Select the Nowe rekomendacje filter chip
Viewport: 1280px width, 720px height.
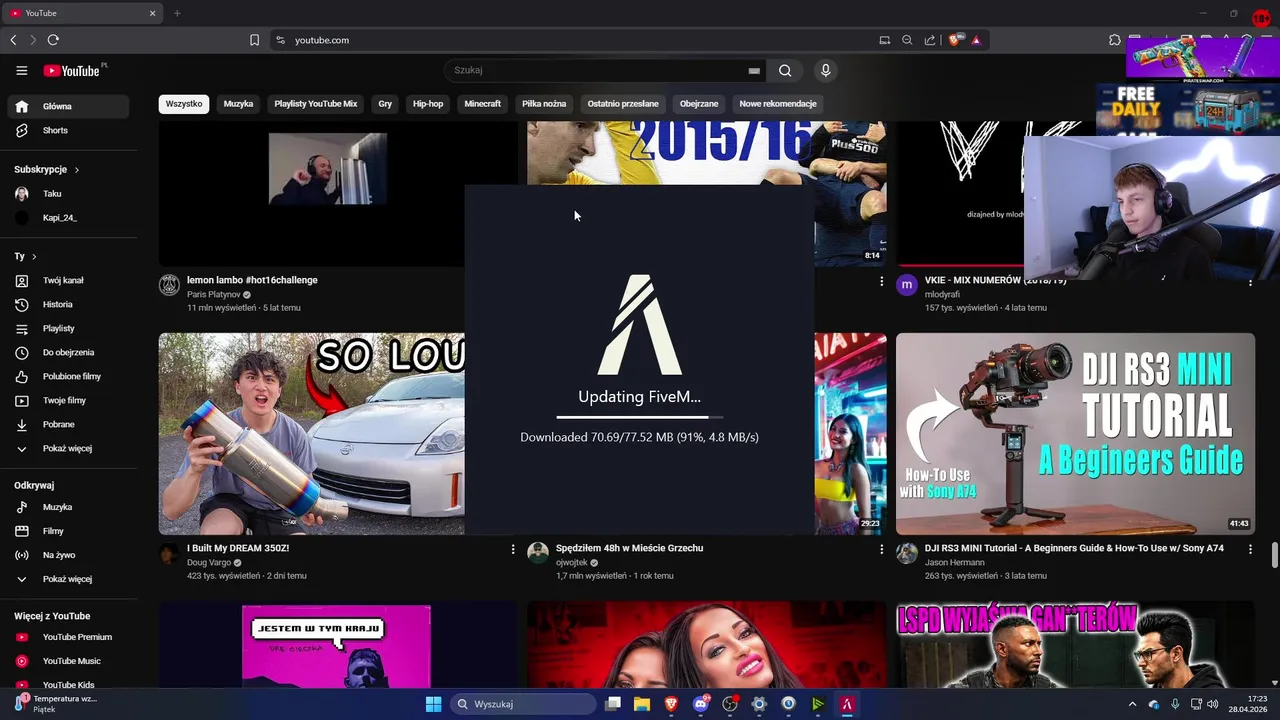coord(778,104)
